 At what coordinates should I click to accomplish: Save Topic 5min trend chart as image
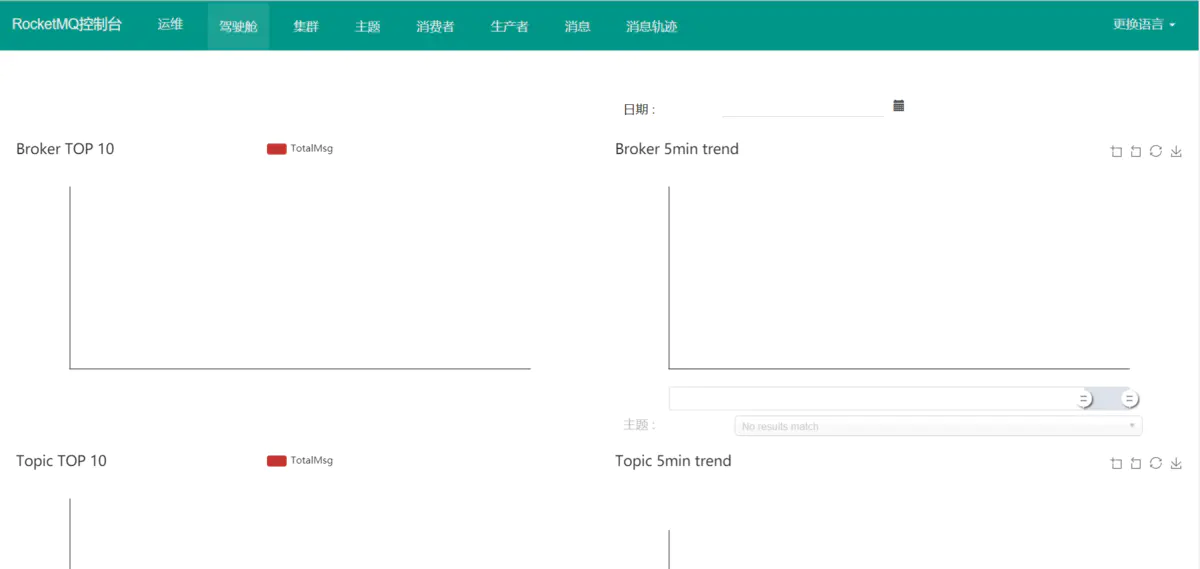pyautogui.click(x=1176, y=464)
